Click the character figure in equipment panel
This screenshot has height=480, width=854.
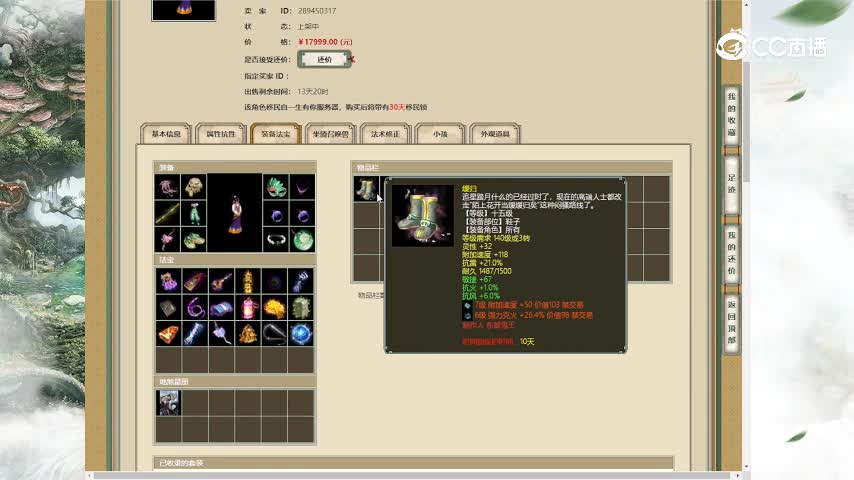pyautogui.click(x=235, y=214)
